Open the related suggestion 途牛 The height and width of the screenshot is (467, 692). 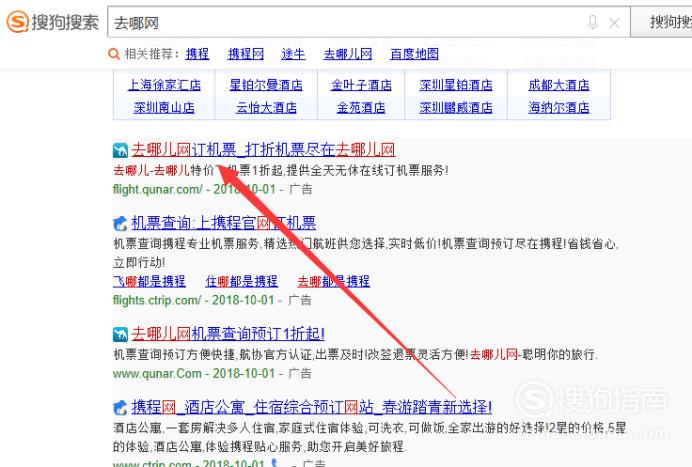(x=293, y=54)
